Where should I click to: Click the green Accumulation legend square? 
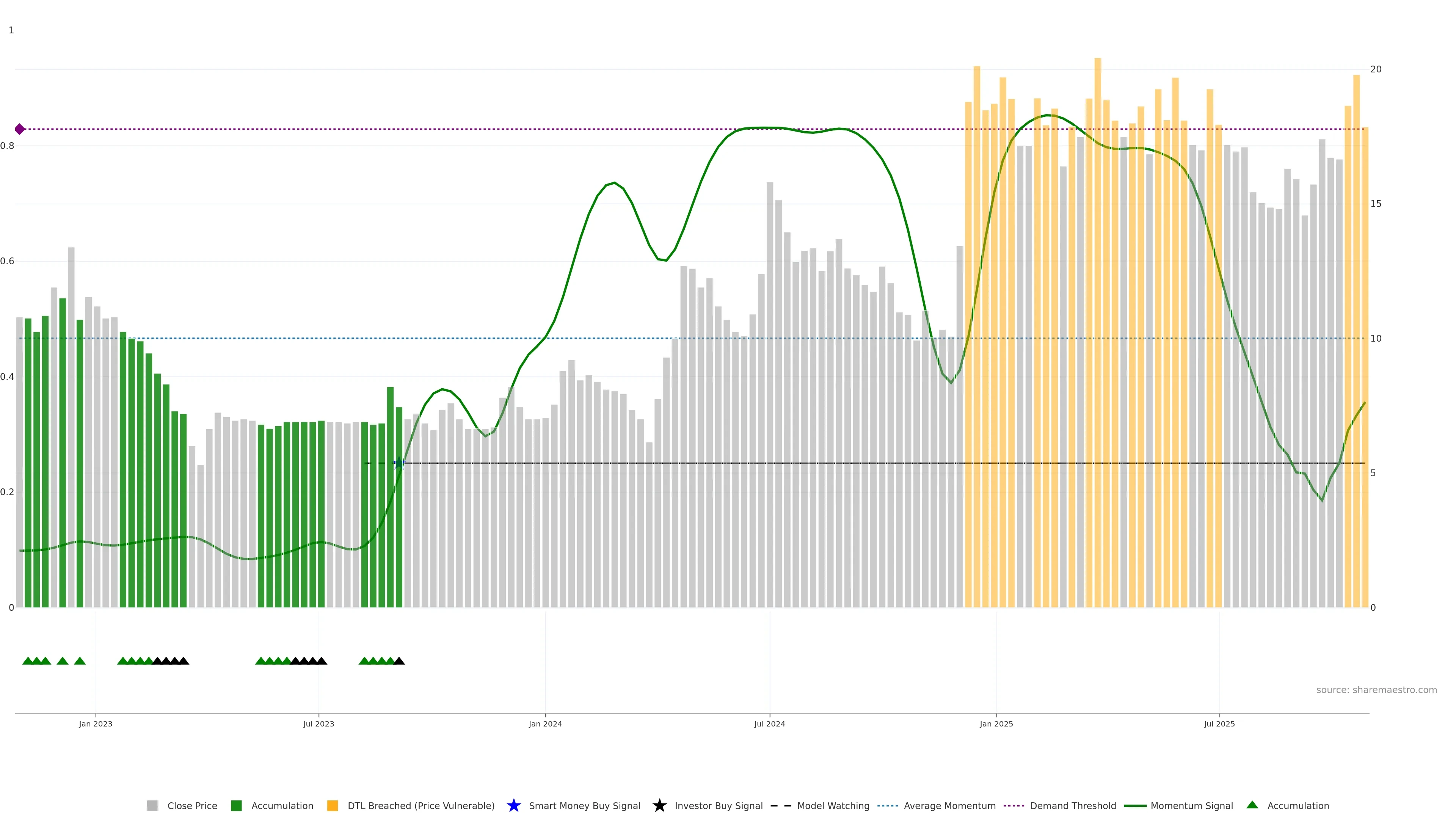point(236,805)
